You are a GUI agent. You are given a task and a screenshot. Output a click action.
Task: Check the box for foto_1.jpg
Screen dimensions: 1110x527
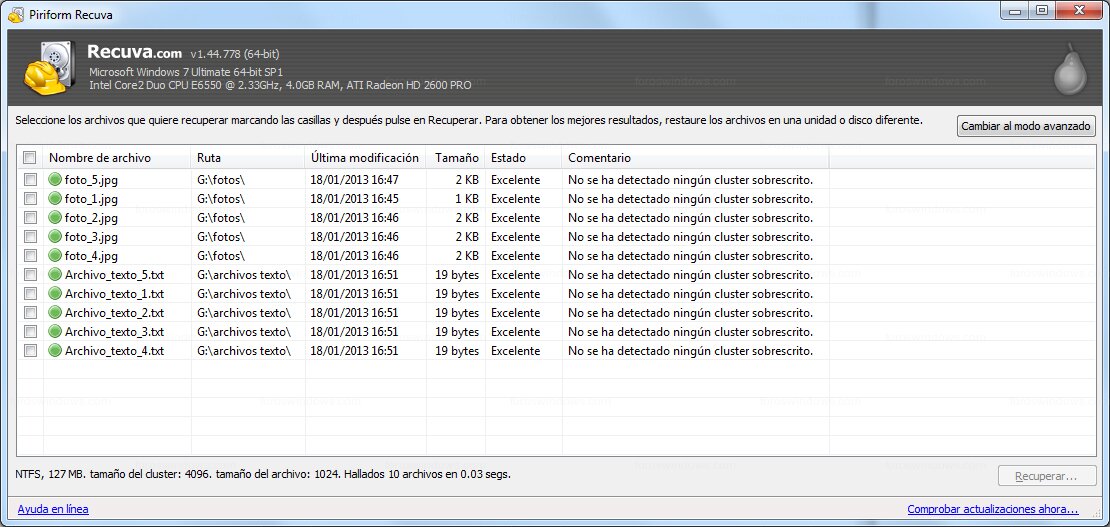click(x=30, y=199)
